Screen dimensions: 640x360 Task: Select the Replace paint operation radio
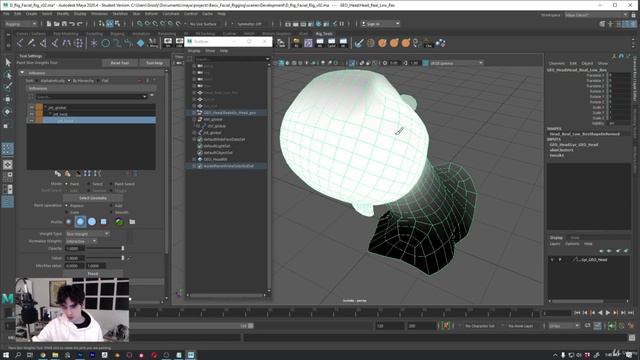pyautogui.click(x=66, y=206)
